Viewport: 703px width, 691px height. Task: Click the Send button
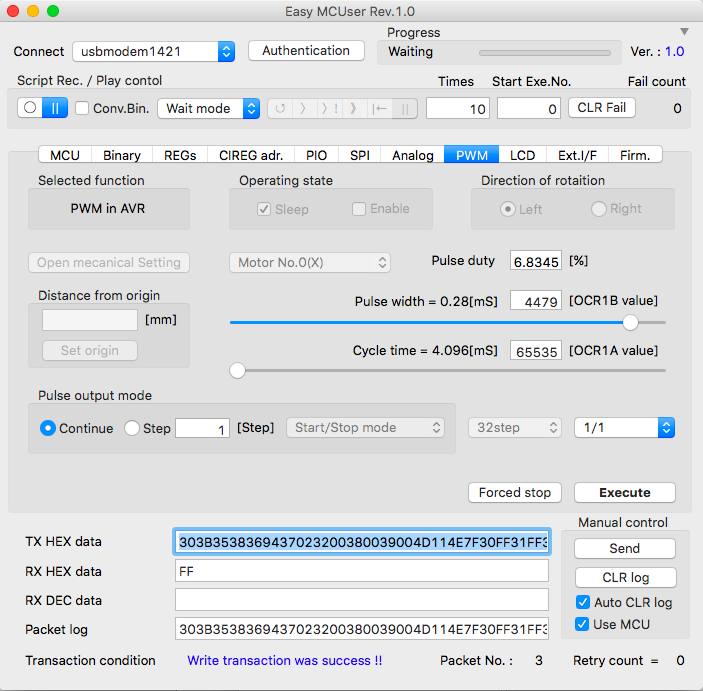[x=625, y=548]
